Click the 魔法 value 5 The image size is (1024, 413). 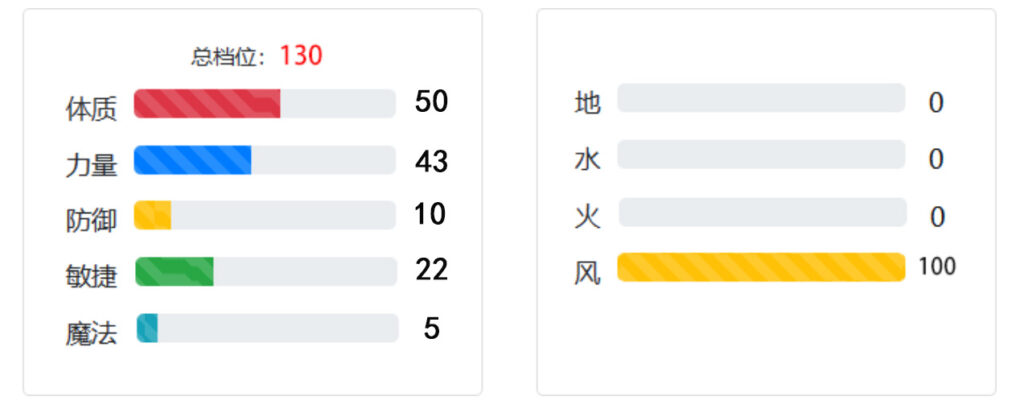click(x=431, y=329)
